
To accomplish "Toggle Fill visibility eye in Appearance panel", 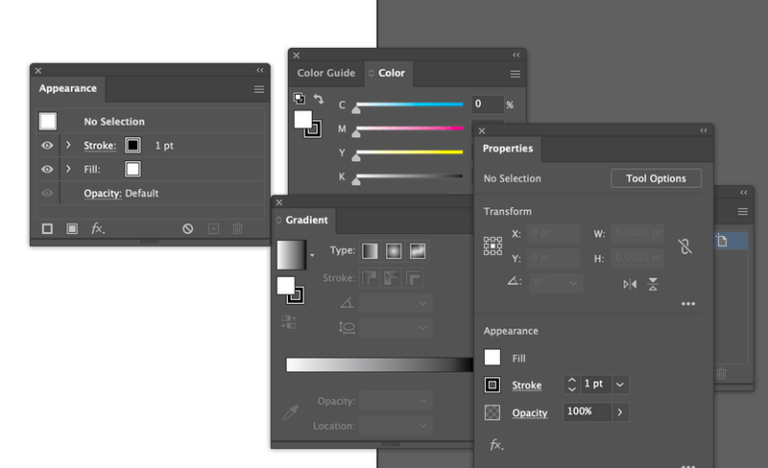I will pos(47,169).
